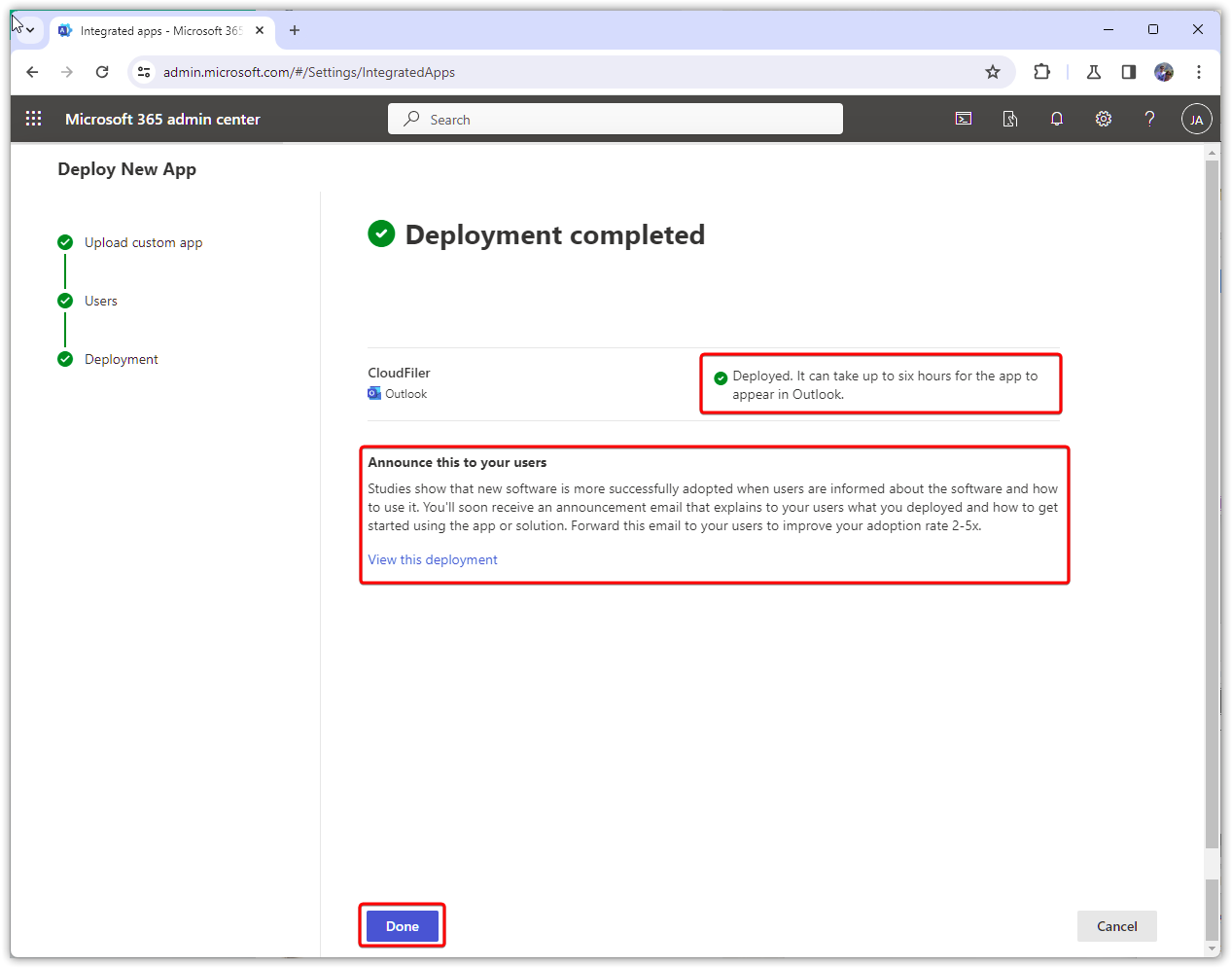Toggle the browser side panel
This screenshot has height=968, width=1232.
1128,72
